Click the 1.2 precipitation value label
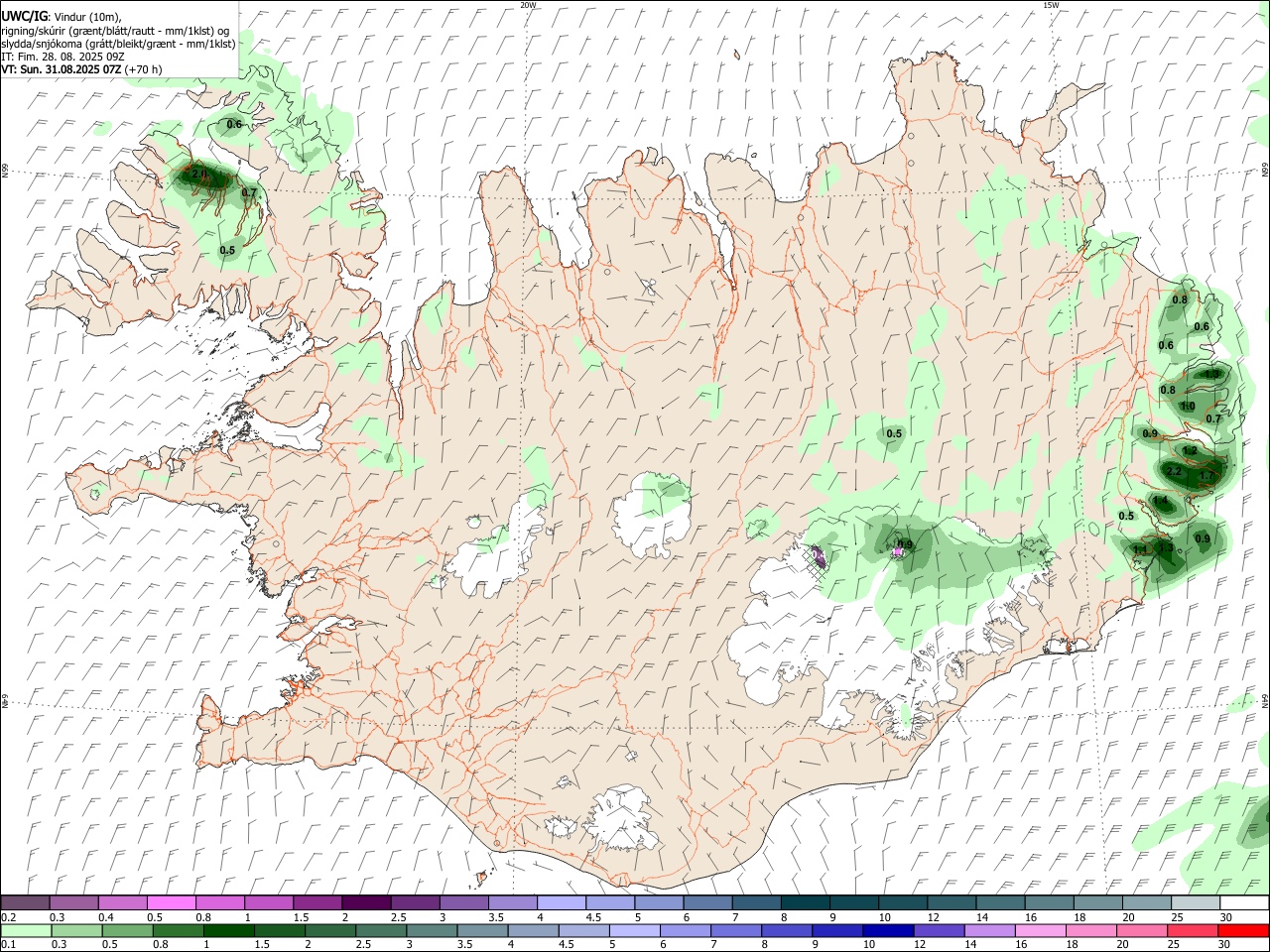 point(1191,451)
